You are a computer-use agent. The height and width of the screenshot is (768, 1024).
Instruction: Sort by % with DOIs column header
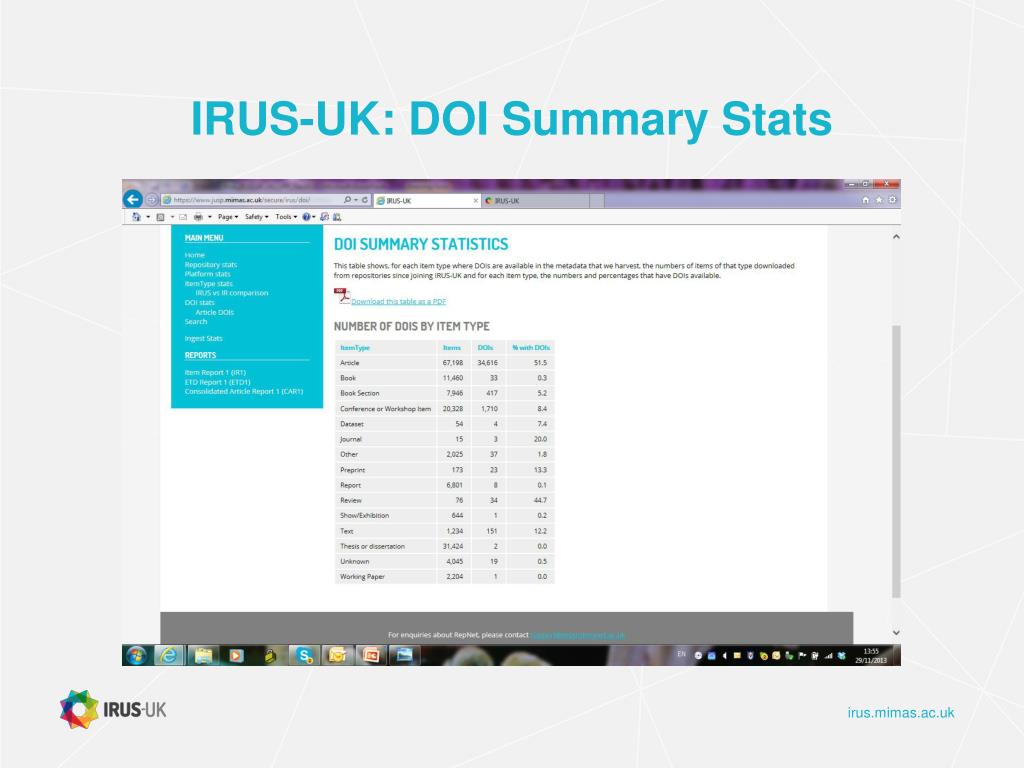531,347
